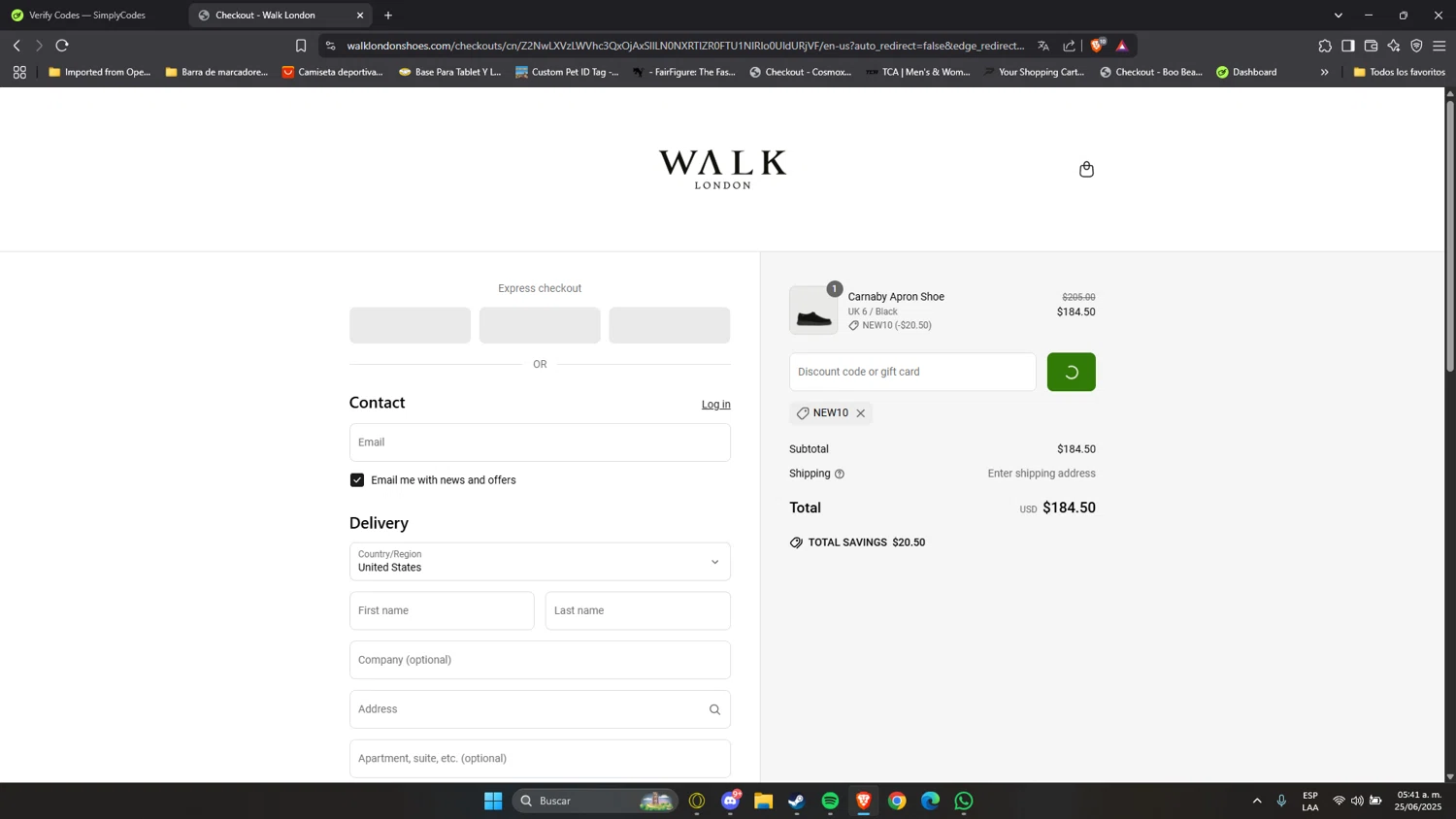Open Camiseta deportiva bookmark
This screenshot has width=1456, height=819.
332,72
